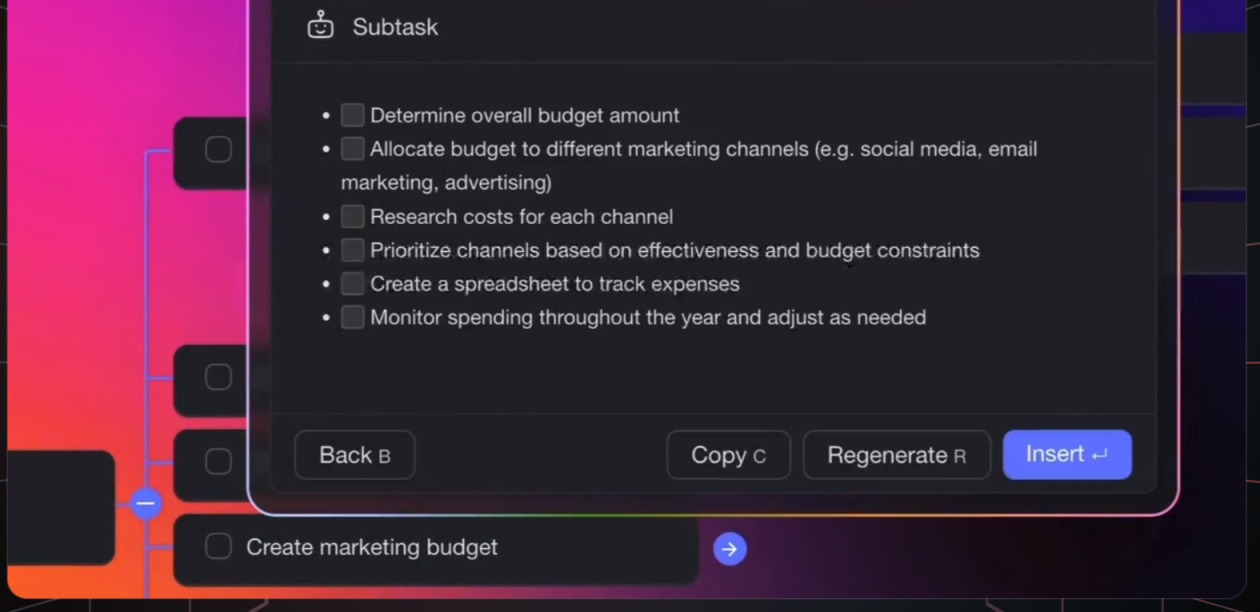Check the topmost task node checkbox behind the dialog
This screenshot has height=612, width=1260.
pos(218,150)
